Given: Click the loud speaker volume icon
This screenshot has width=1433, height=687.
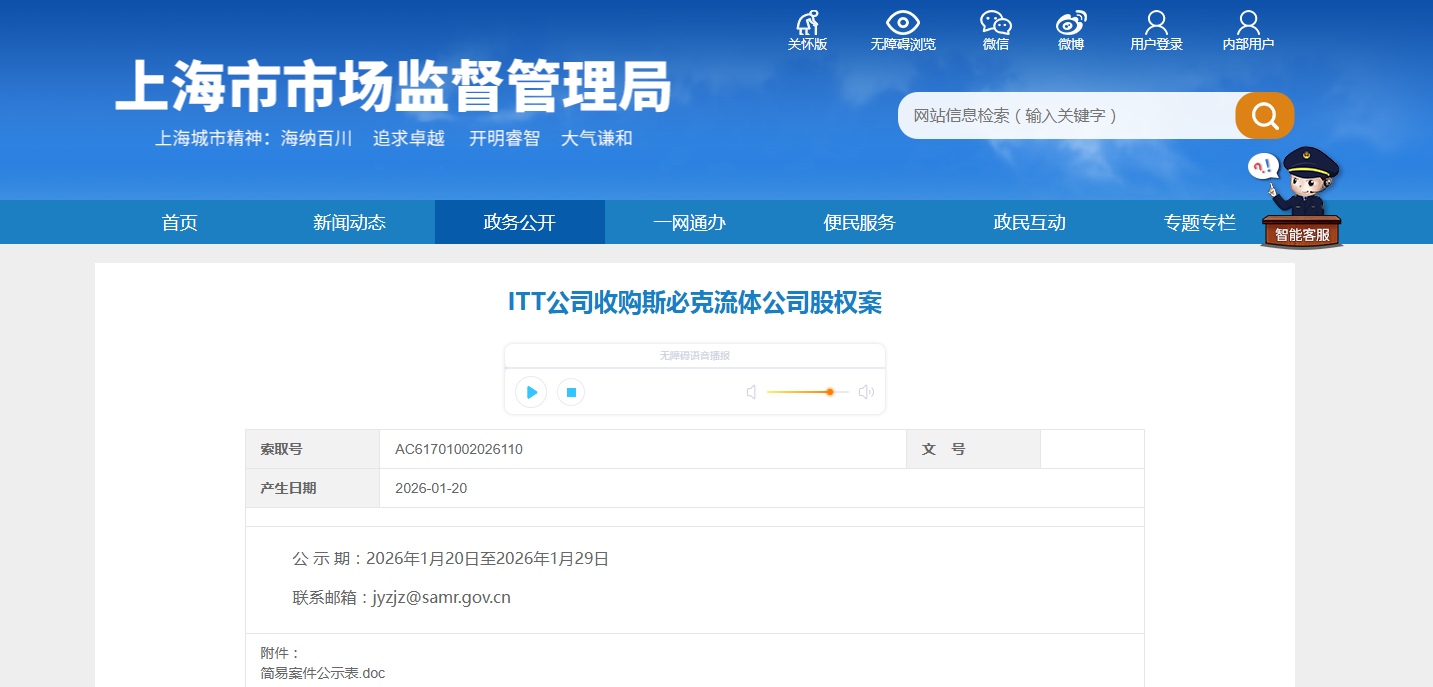Looking at the screenshot, I should coord(866,392).
